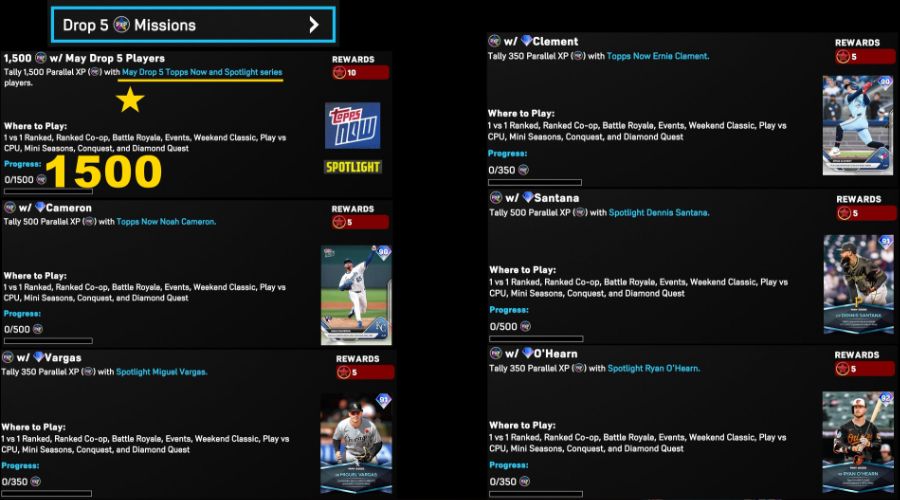Click the 91 overall rating on Vargas card
The image size is (900, 500).
[383, 400]
